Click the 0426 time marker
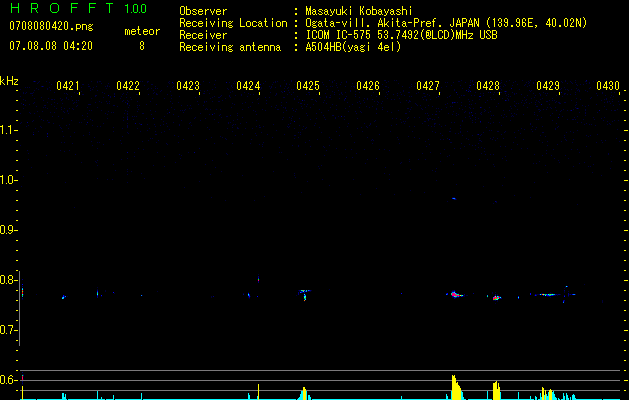This screenshot has height=400, width=629. click(x=368, y=86)
